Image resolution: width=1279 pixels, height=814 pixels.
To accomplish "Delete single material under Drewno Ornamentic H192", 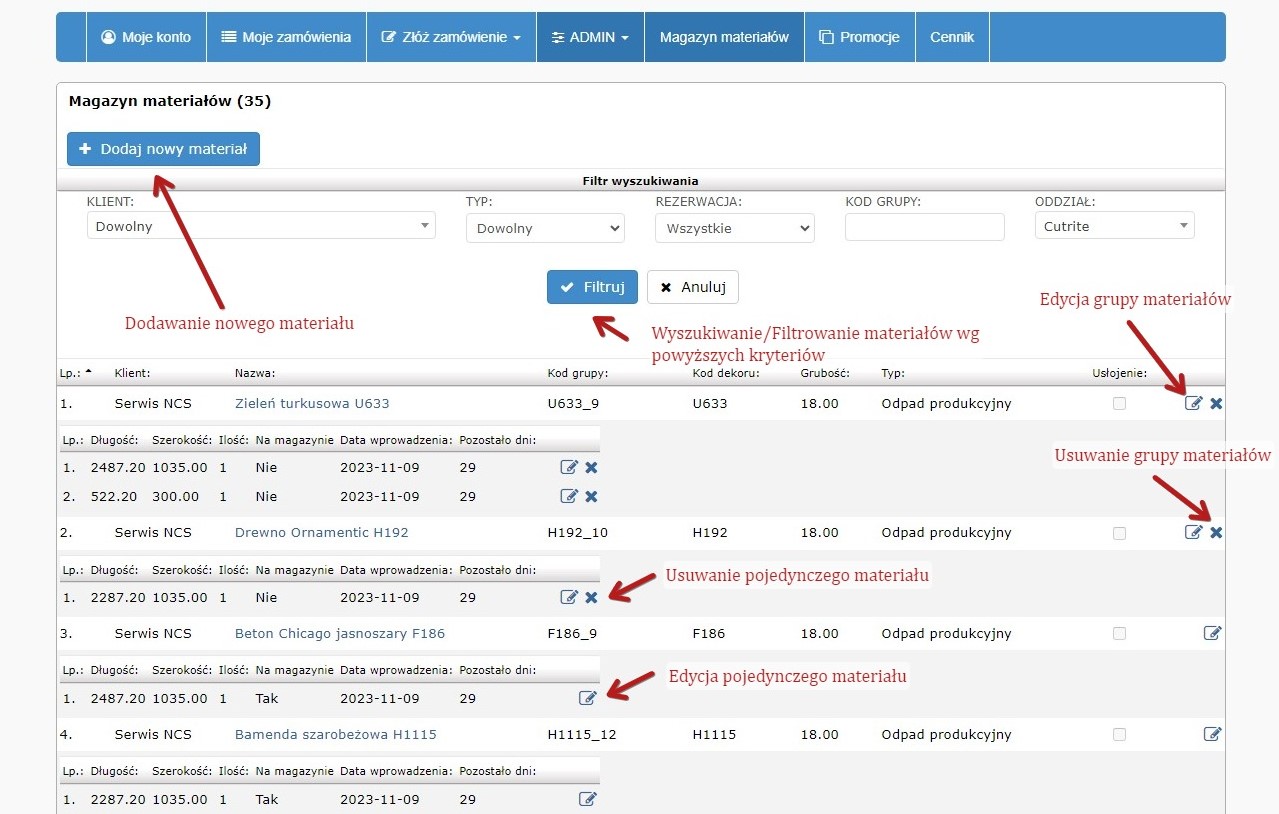I will tap(591, 597).
